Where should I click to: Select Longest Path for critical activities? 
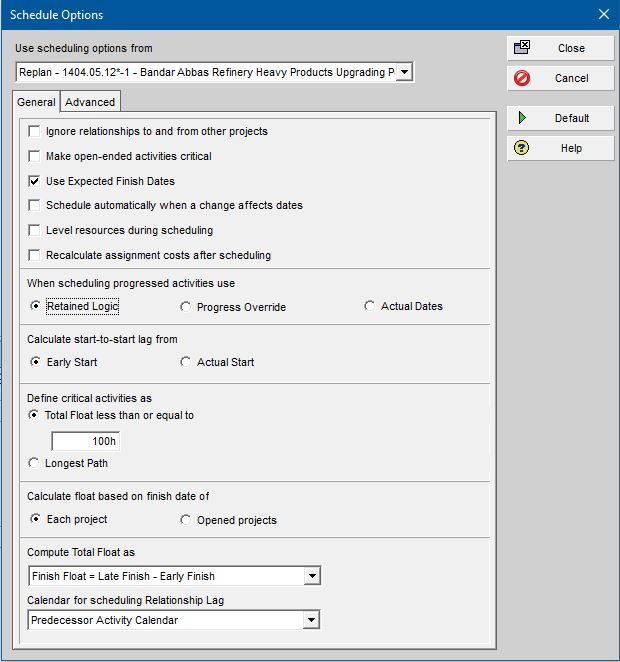pos(36,463)
